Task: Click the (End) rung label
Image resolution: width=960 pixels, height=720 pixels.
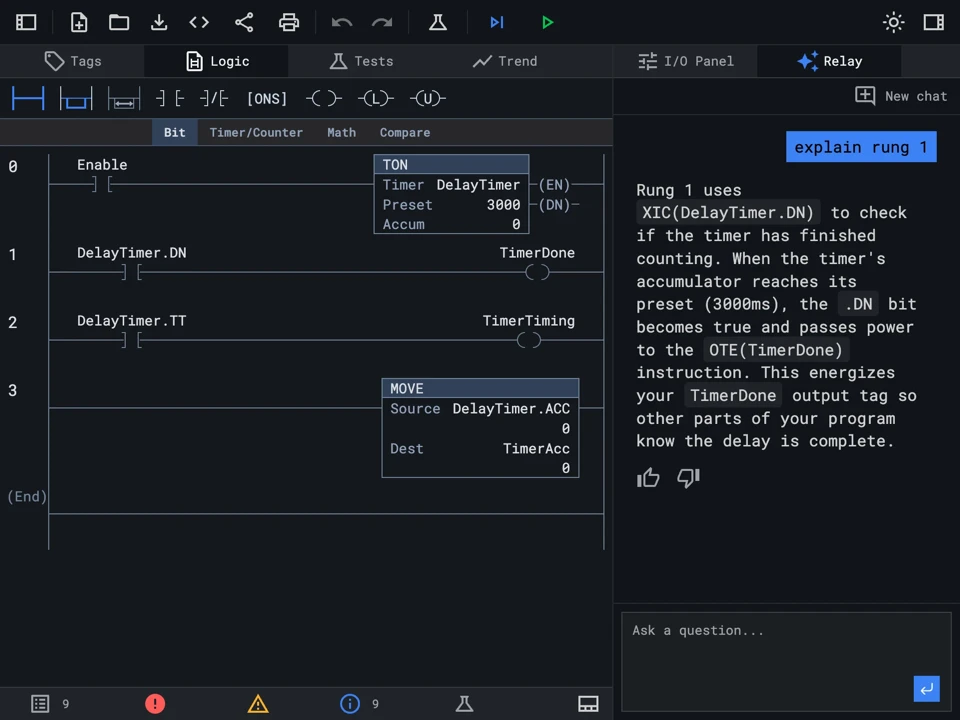Action: [27, 497]
